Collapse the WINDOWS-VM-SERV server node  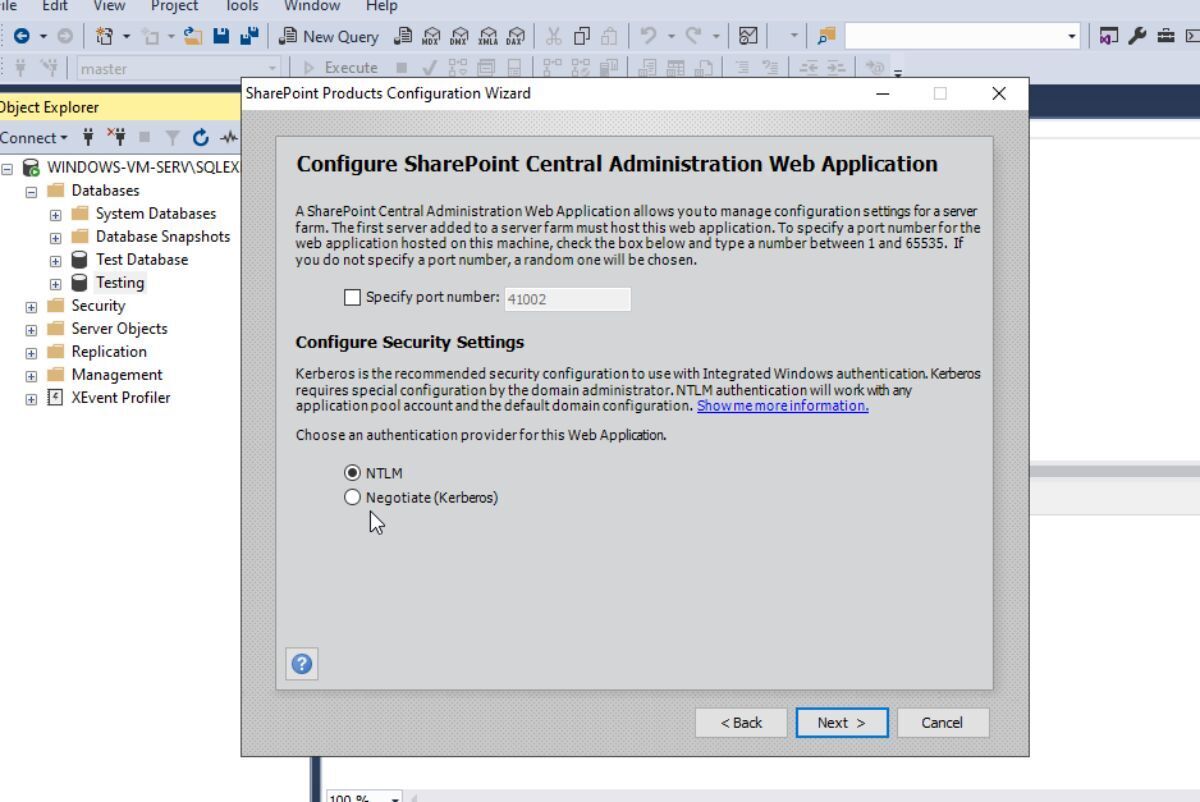click(7, 168)
